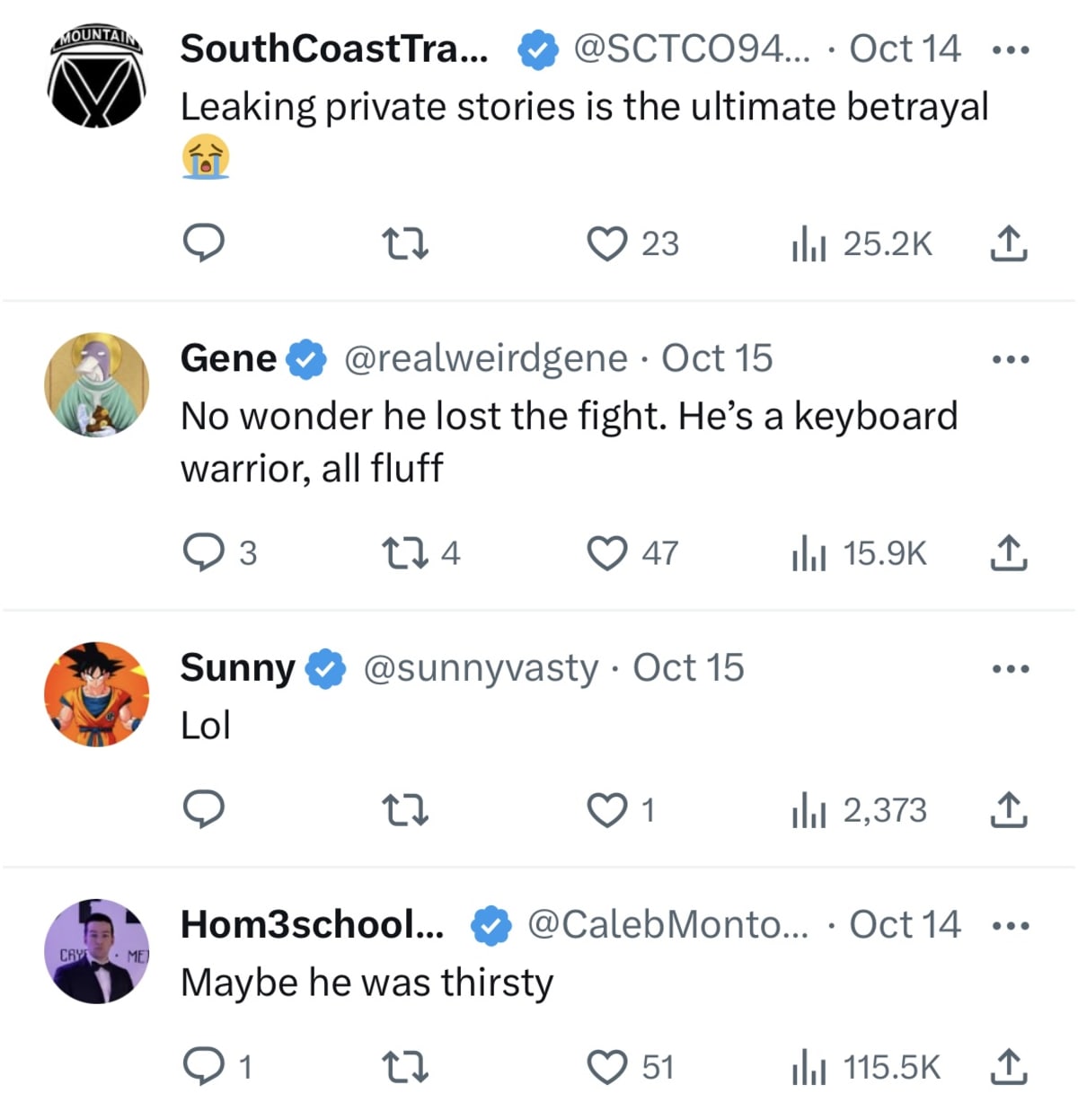Unlike Hom3school's tweet showing 51 likes
Image resolution: width=1078 pixels, height=1120 pixels.
[x=610, y=1067]
